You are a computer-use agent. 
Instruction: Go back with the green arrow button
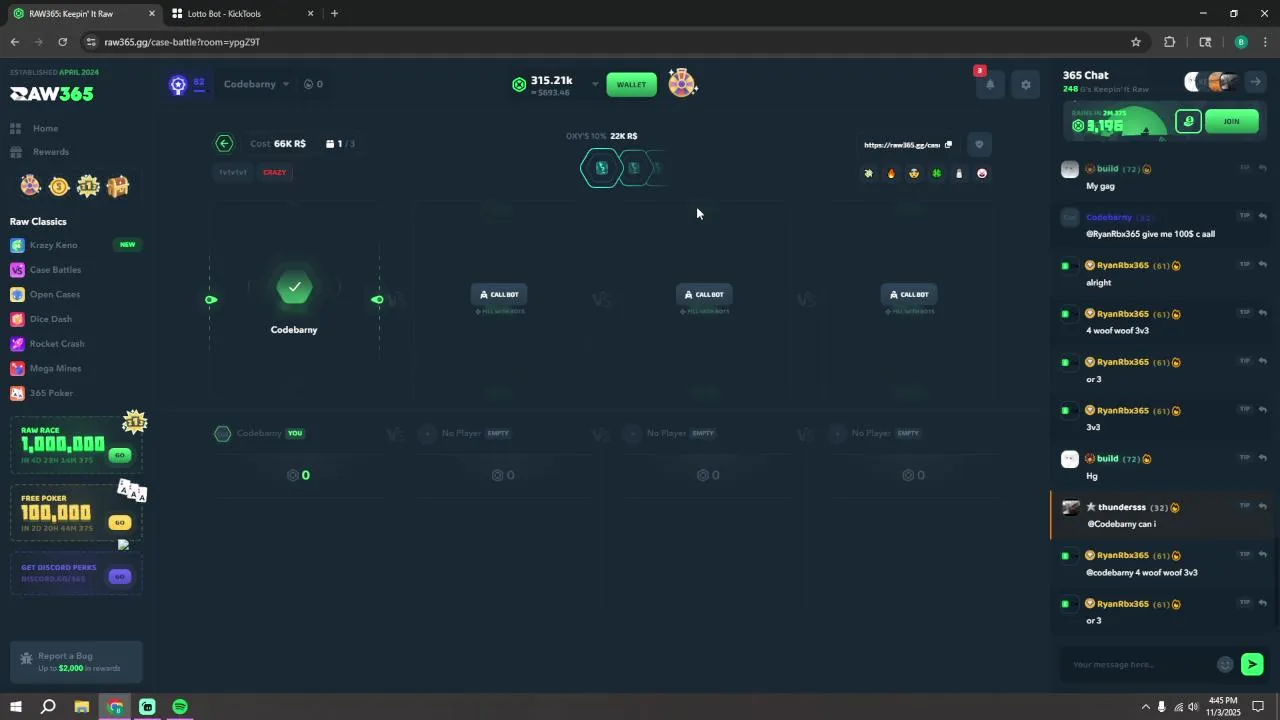224,144
